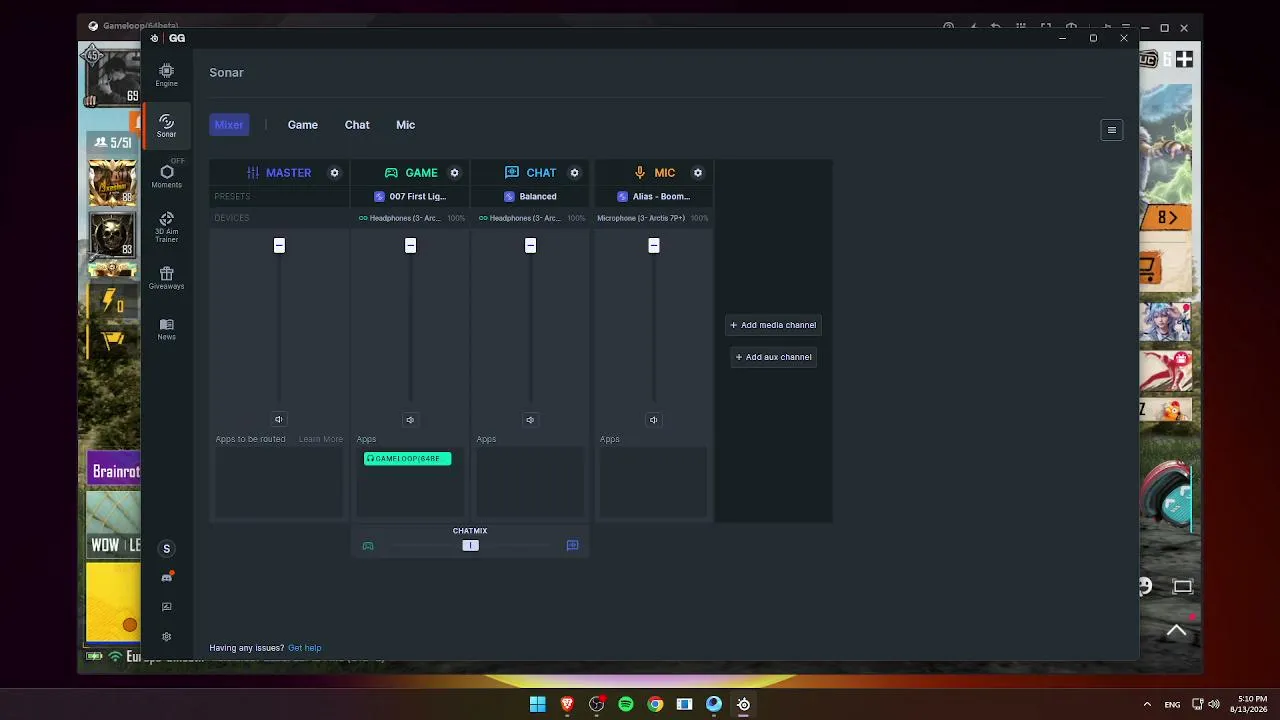
Task: Open CHAT channel settings gear
Action: click(574, 173)
